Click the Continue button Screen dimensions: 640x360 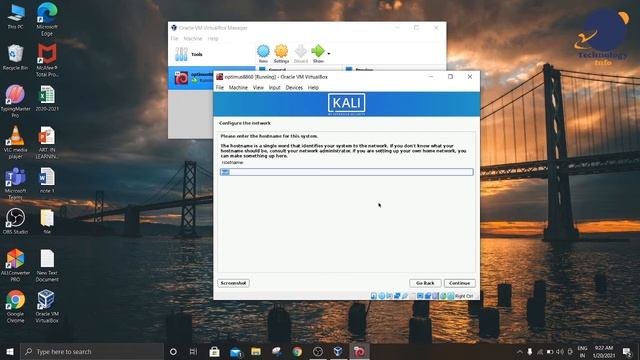(459, 283)
